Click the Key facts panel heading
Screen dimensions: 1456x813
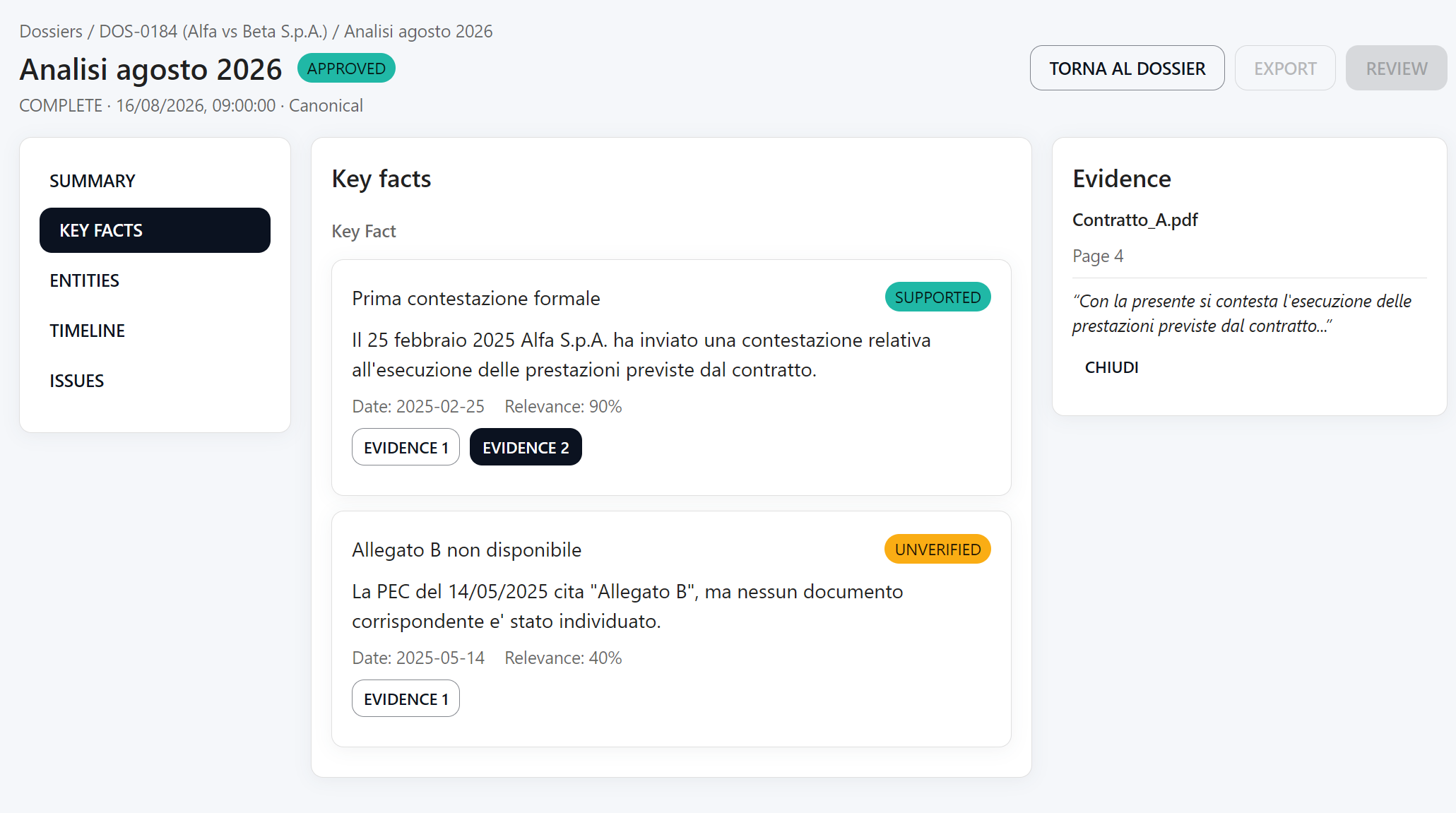tap(381, 179)
